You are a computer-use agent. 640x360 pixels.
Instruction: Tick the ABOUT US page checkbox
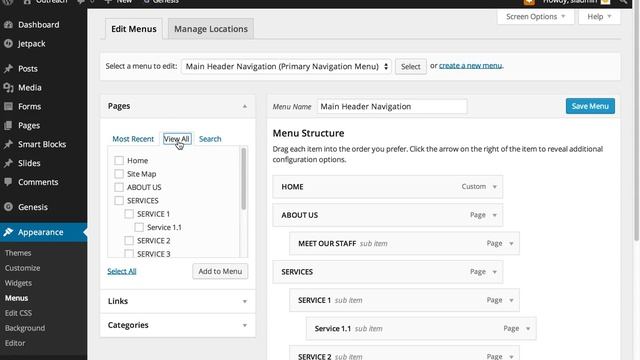[119, 187]
